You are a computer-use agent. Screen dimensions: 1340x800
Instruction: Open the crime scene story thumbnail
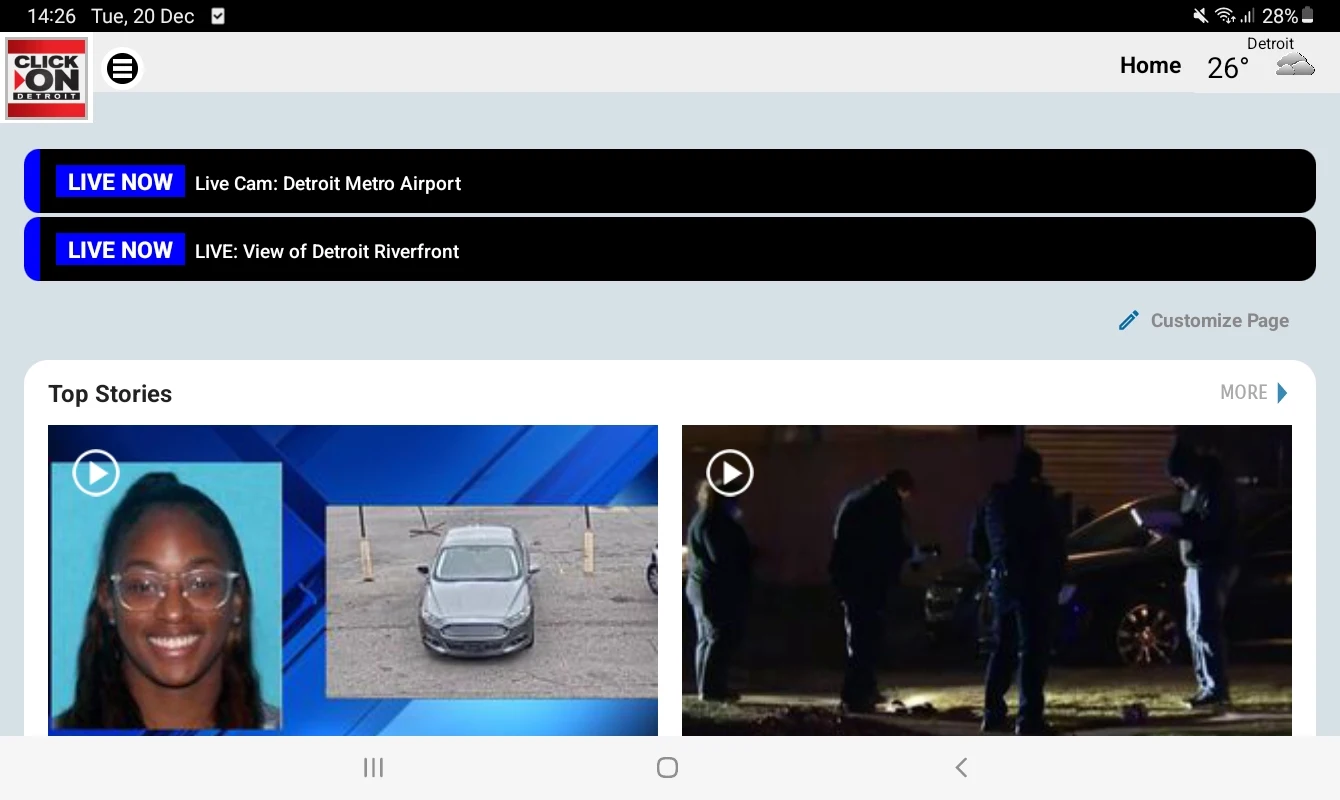pos(986,580)
